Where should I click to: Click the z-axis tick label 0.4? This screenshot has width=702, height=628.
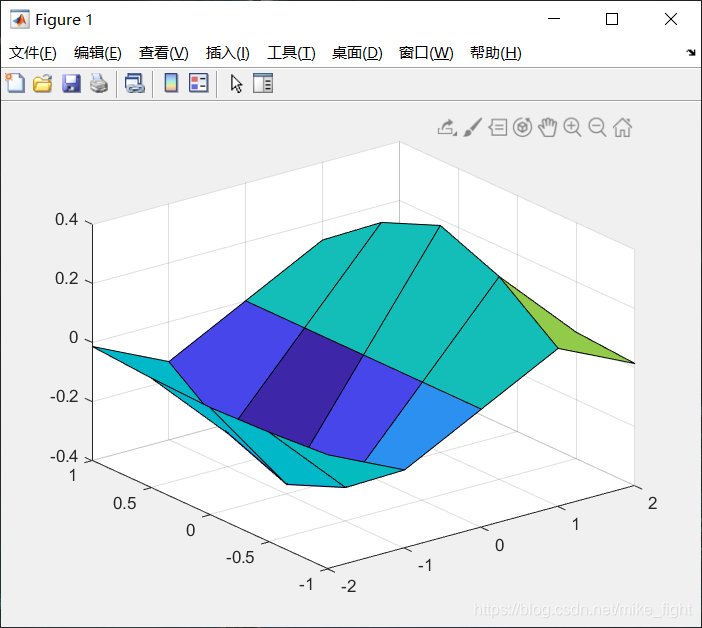coord(66,219)
